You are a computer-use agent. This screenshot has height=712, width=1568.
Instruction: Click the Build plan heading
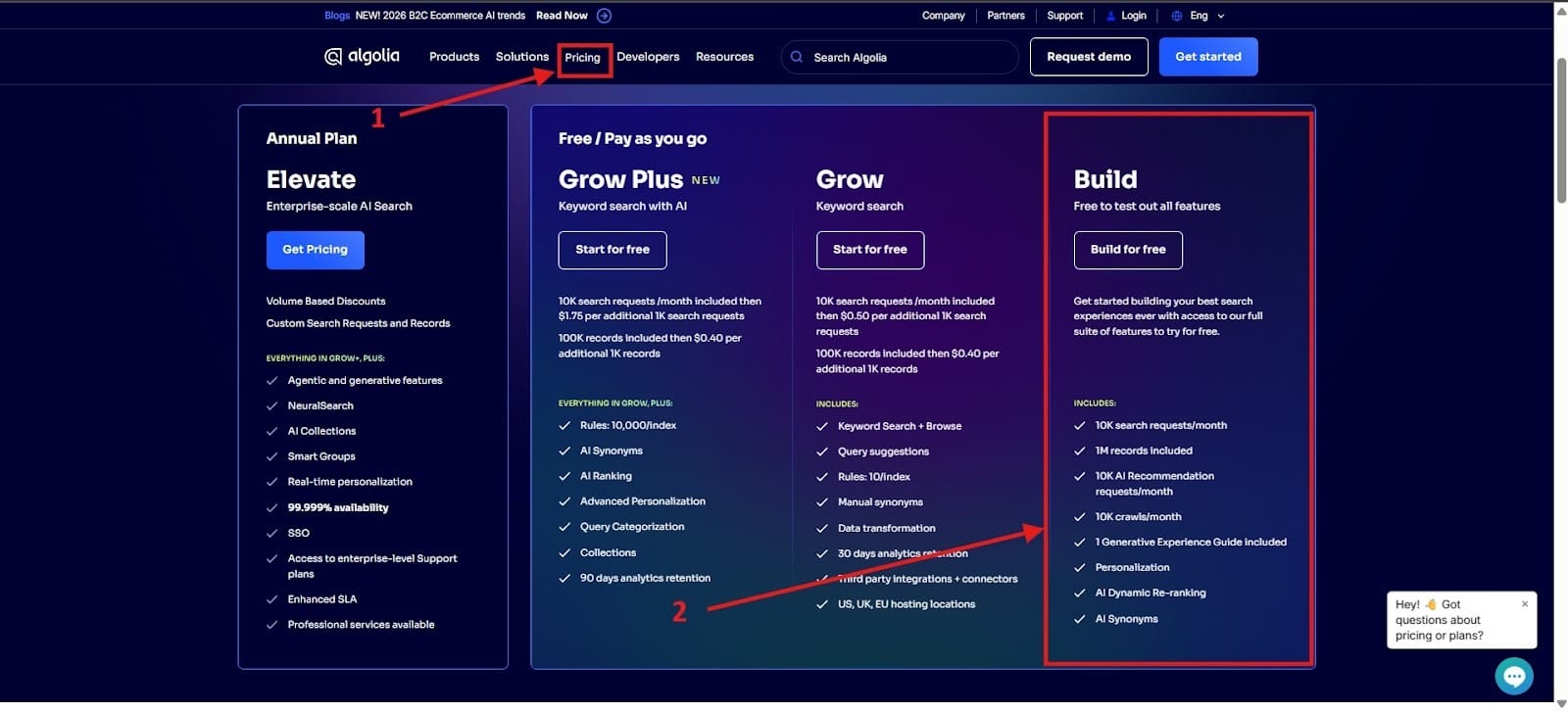1105,179
